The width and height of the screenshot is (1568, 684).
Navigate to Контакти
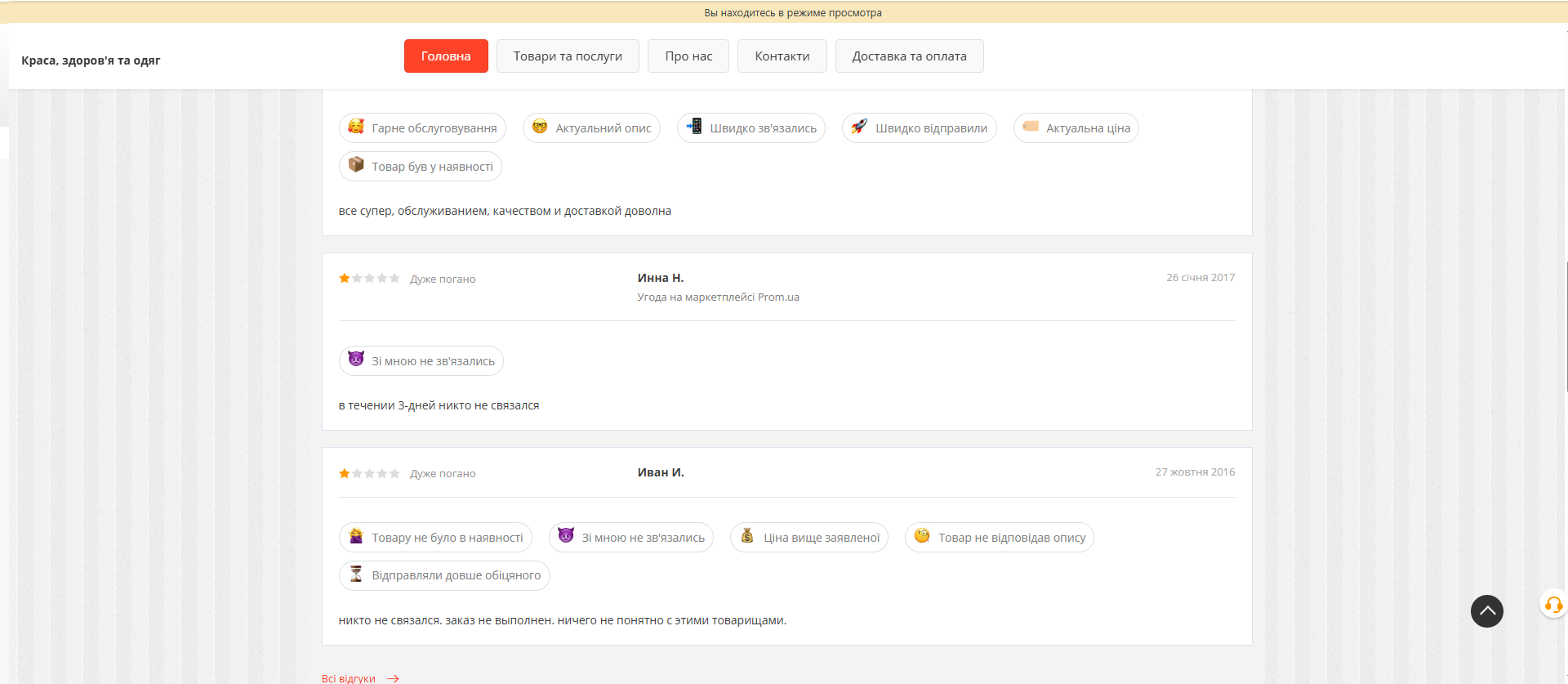(x=782, y=56)
